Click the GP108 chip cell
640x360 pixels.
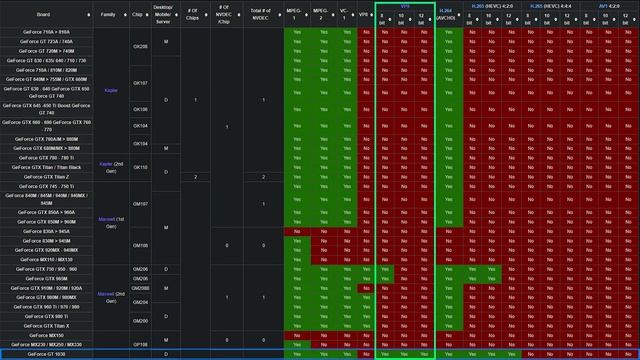[x=140, y=344]
